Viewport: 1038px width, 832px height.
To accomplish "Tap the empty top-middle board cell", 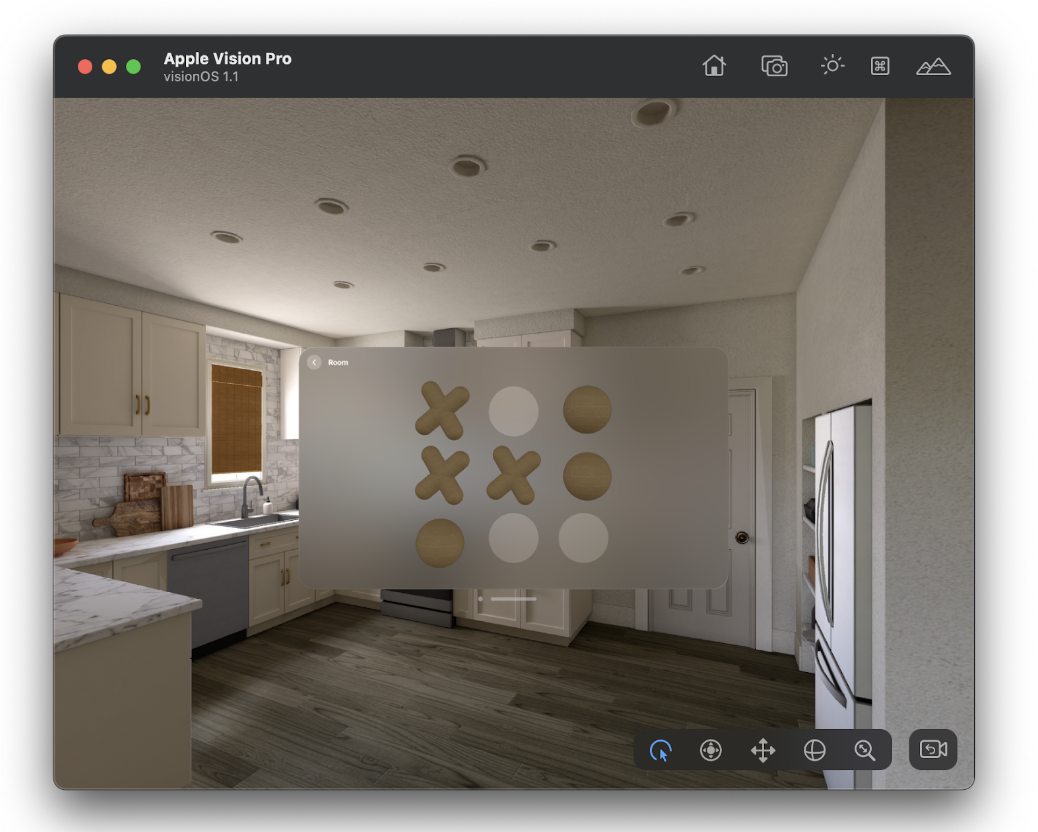I will click(x=513, y=411).
